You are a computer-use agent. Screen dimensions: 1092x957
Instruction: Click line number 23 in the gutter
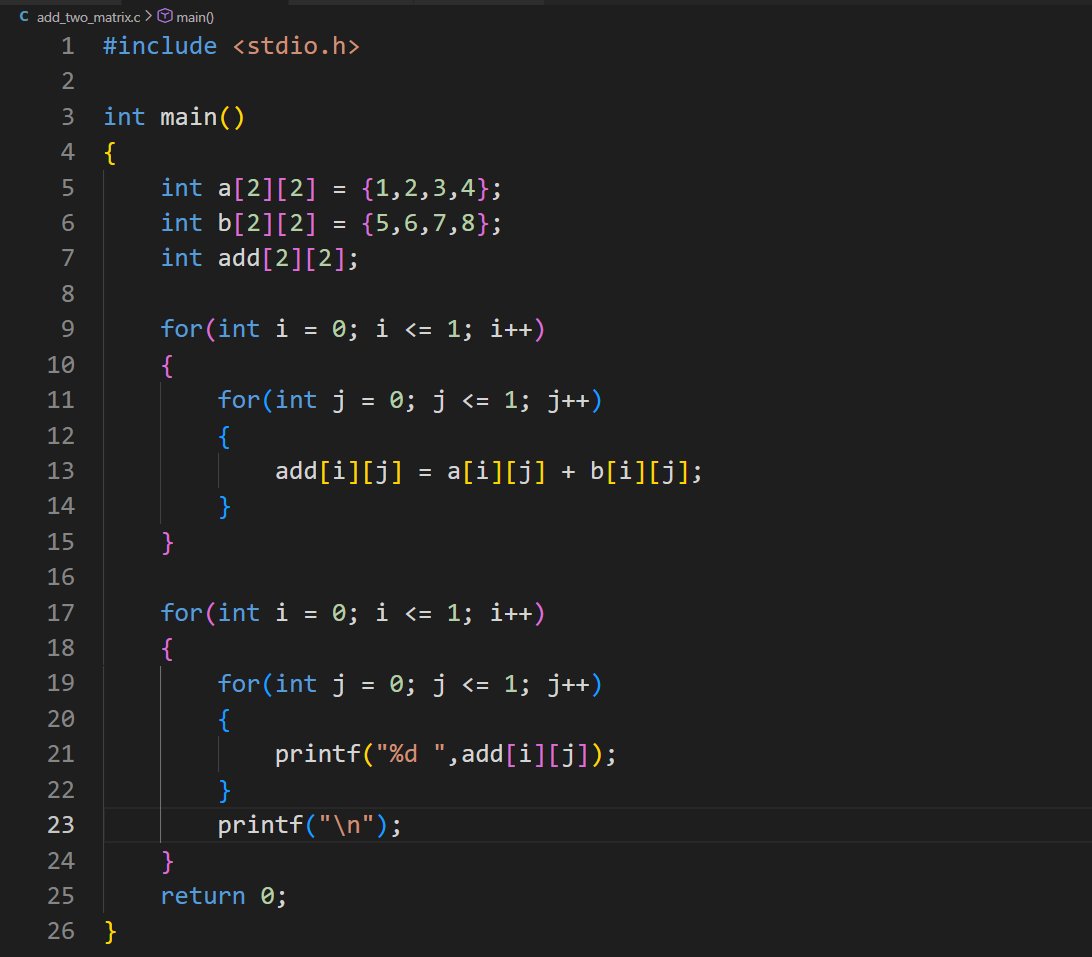60,825
